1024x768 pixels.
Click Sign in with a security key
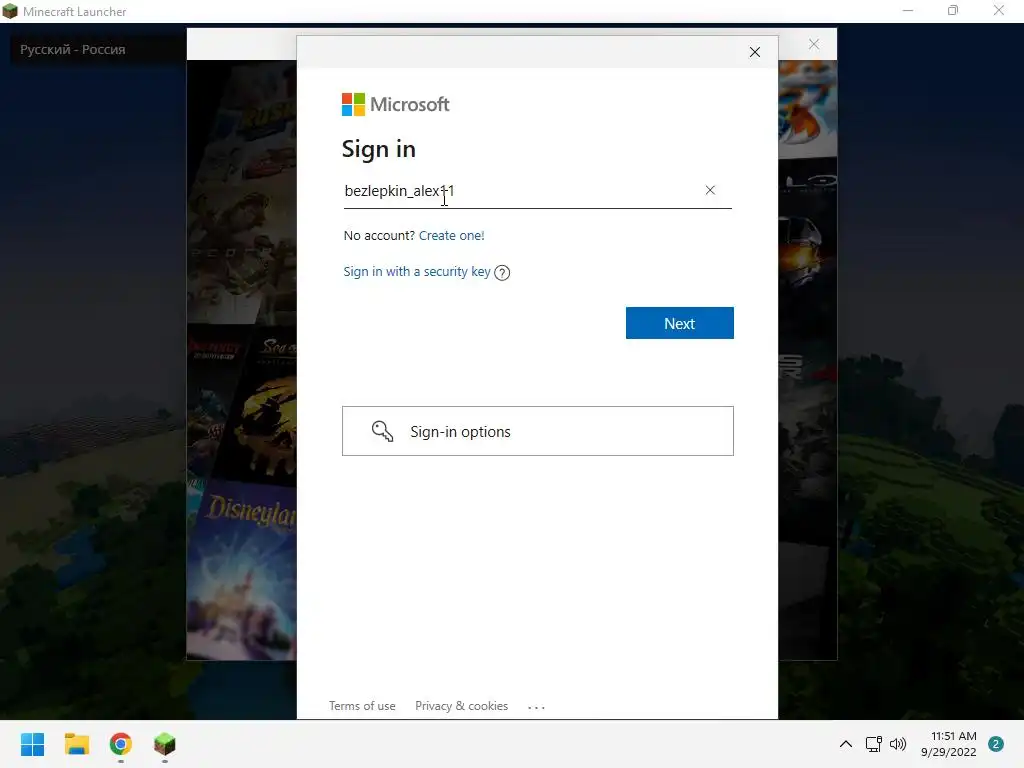(x=417, y=272)
